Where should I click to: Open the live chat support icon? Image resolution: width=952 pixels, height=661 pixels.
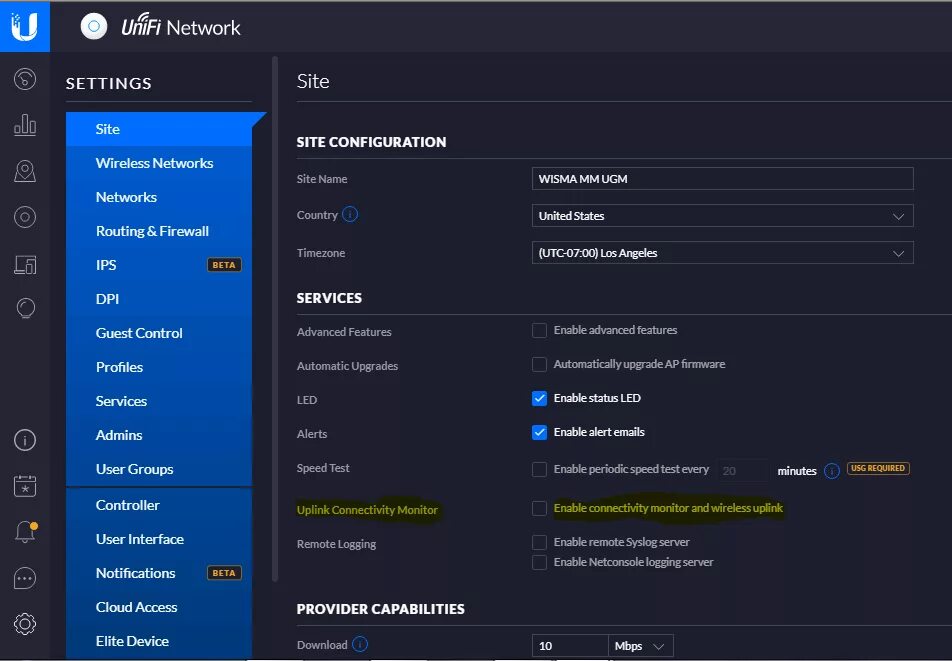25,578
